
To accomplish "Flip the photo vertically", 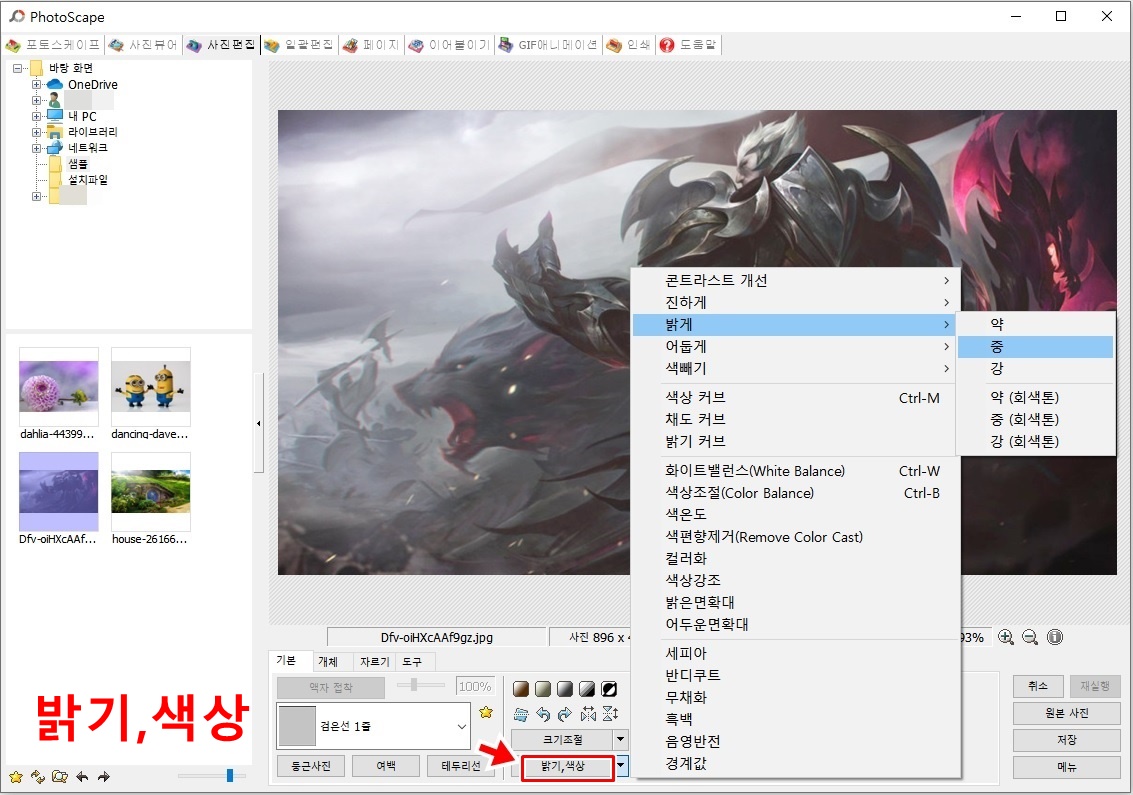I will pos(610,714).
